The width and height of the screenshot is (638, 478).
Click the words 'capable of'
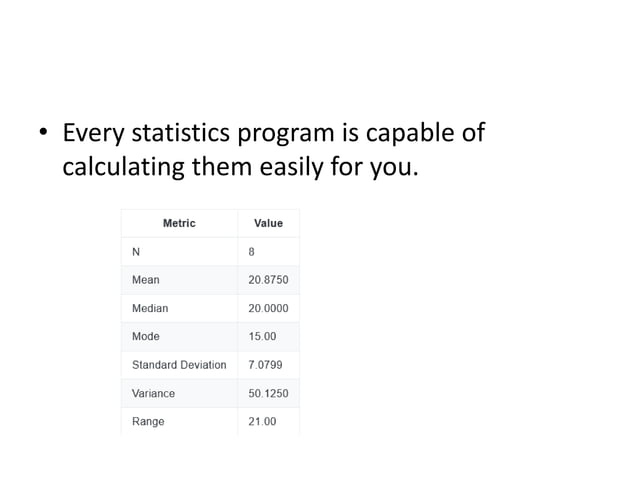(x=425, y=133)
